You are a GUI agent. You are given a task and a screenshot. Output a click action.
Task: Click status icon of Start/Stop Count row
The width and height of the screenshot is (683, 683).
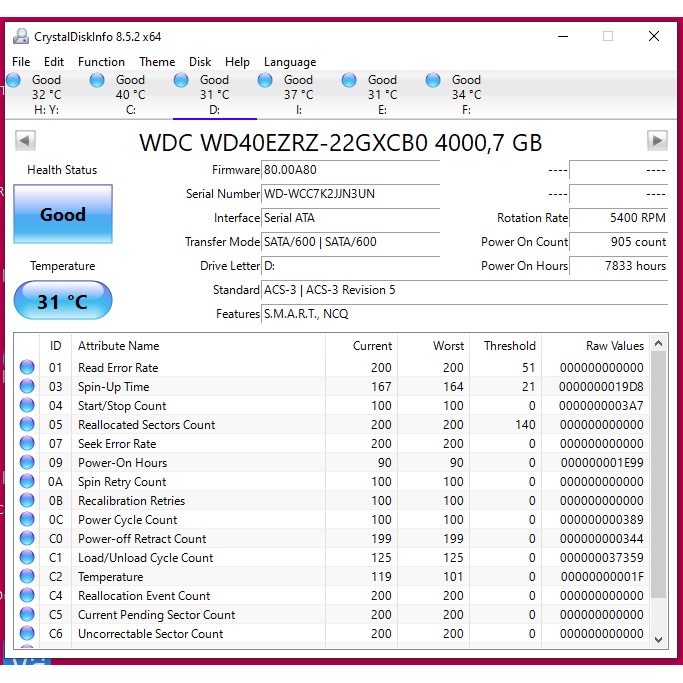coord(27,406)
